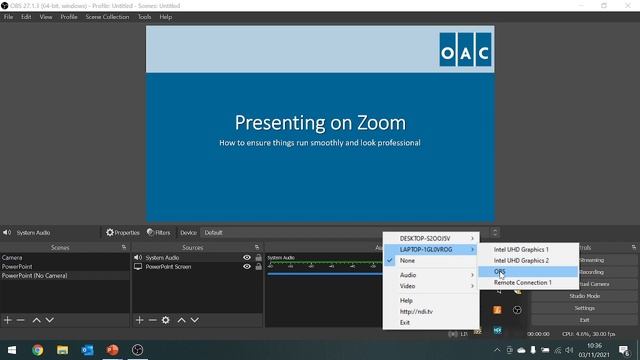Open the http://ndi.tv link

[431, 311]
